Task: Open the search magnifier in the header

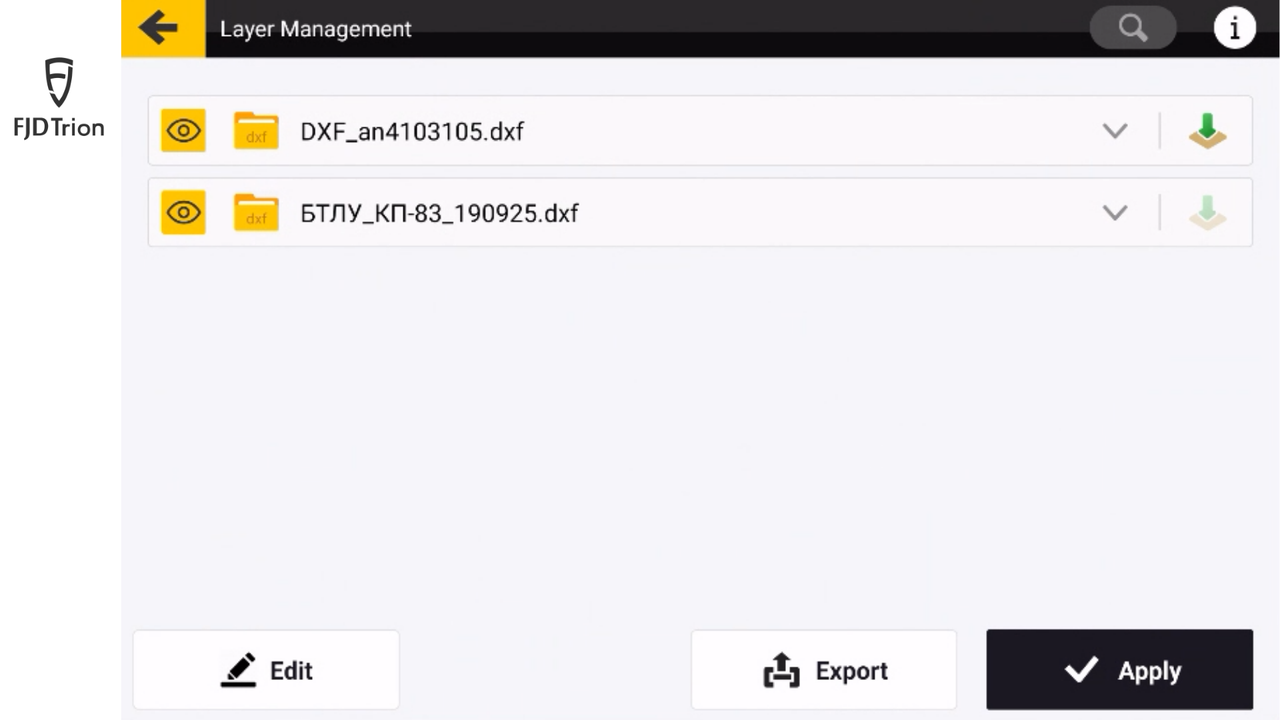Action: tap(1133, 29)
